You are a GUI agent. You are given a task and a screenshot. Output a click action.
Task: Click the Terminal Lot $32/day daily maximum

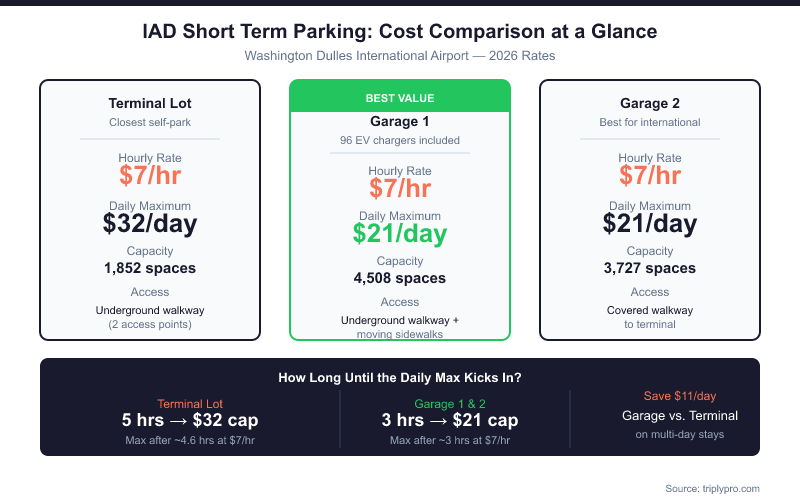click(150, 223)
